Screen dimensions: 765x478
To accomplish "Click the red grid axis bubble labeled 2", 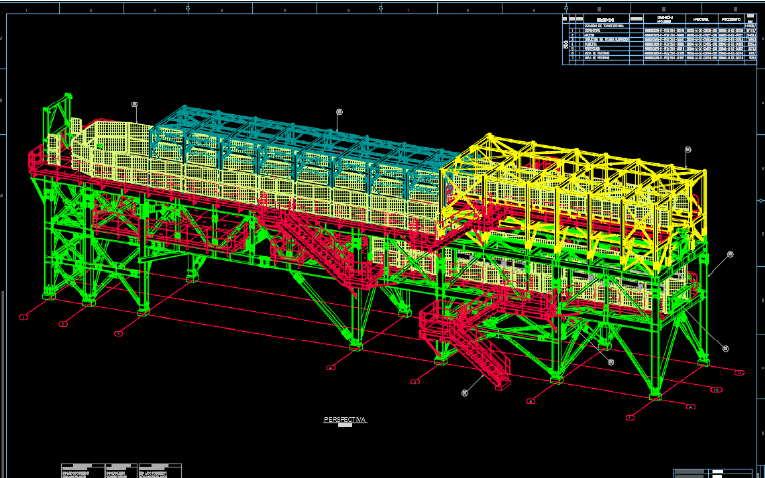I will (63, 324).
